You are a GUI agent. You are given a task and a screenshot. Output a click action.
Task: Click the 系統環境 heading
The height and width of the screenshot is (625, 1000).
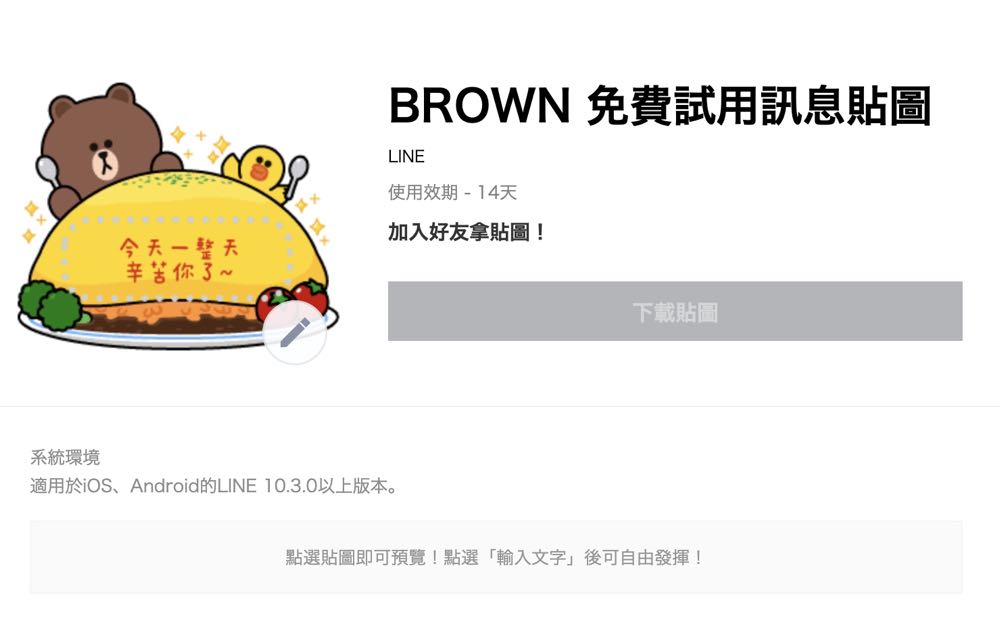(65, 457)
